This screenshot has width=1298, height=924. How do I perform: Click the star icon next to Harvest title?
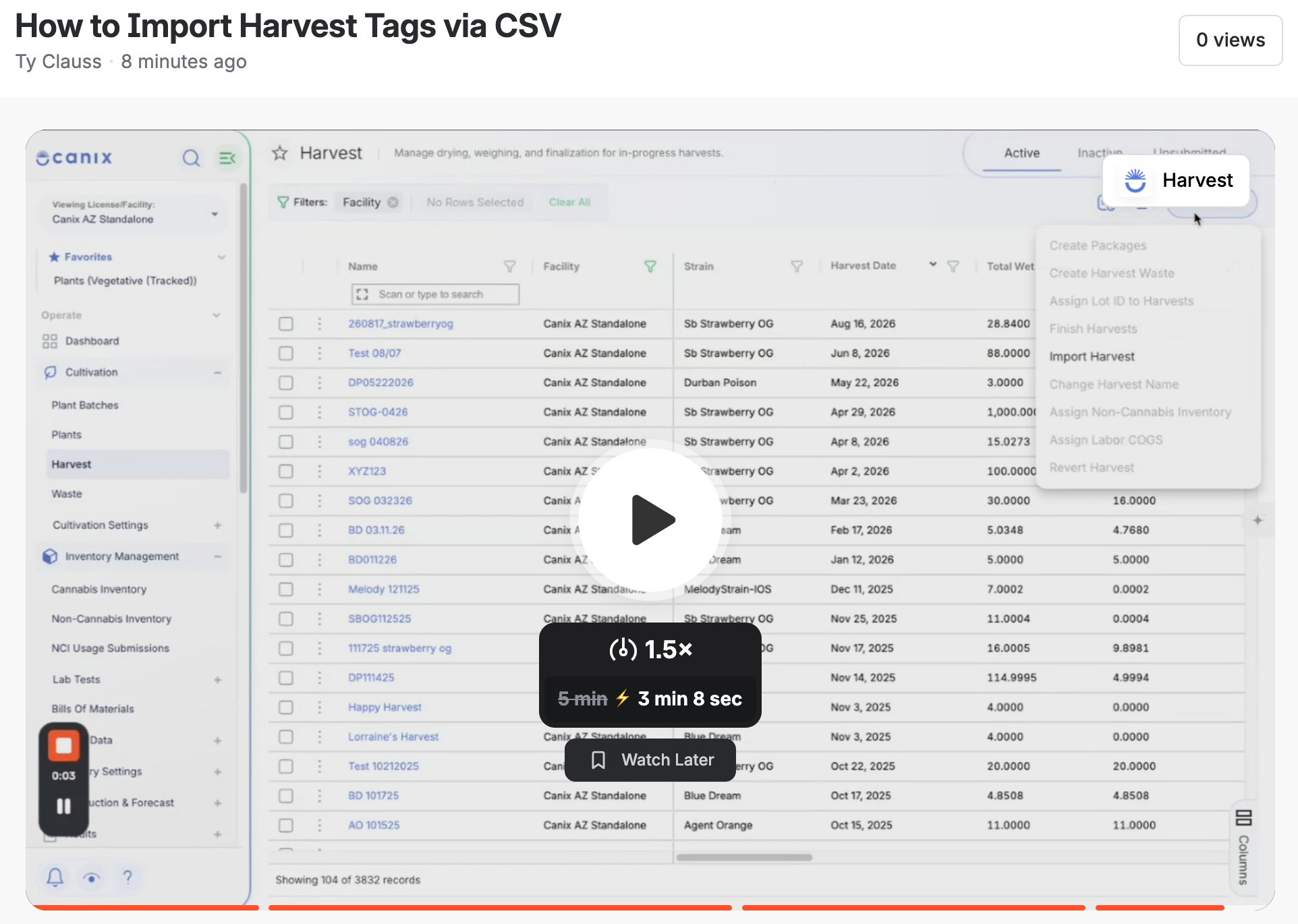pyautogui.click(x=280, y=153)
